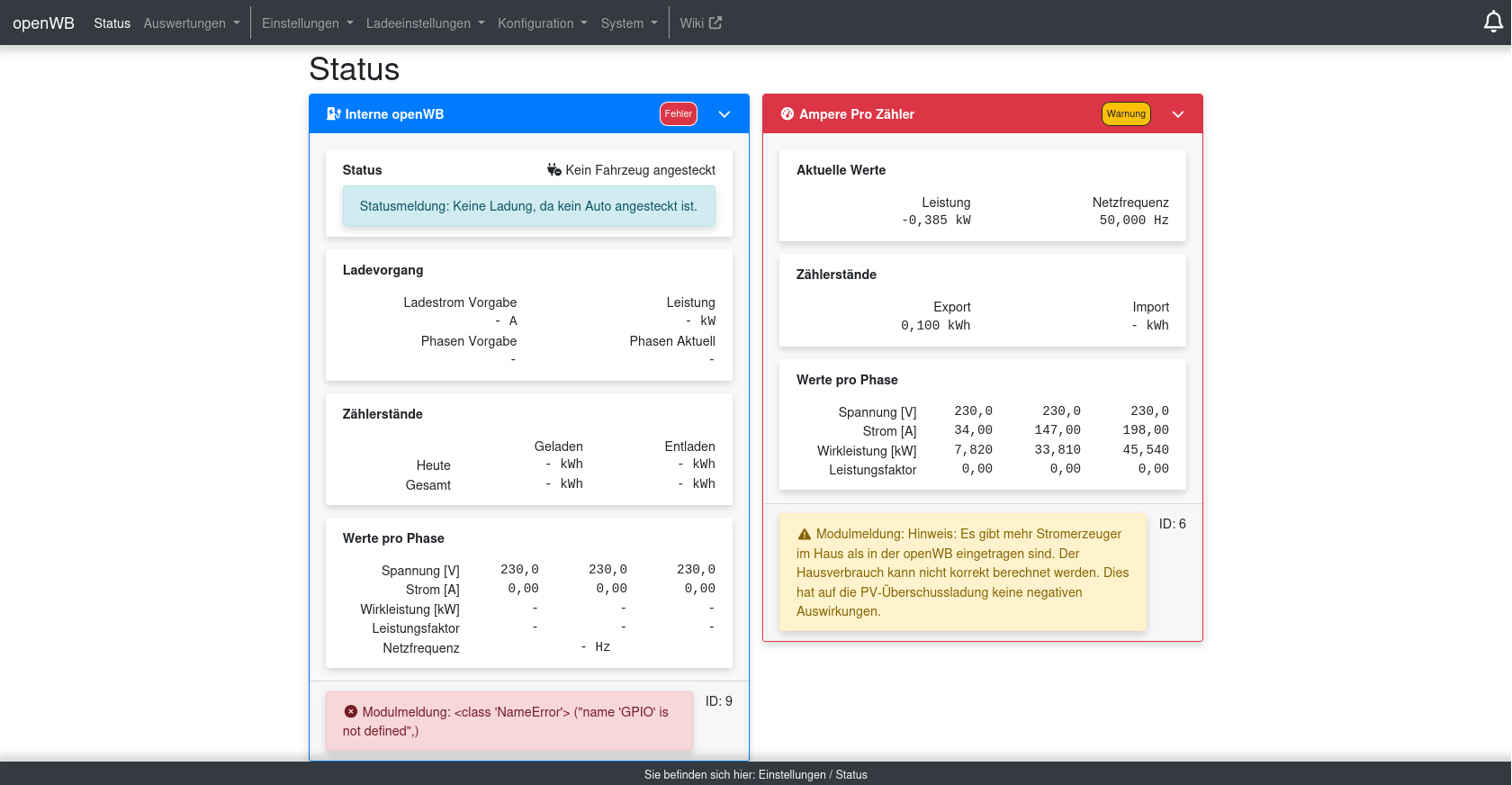Viewport: 1512px width, 785px height.
Task: Click the Heute row label
Action: point(434,465)
